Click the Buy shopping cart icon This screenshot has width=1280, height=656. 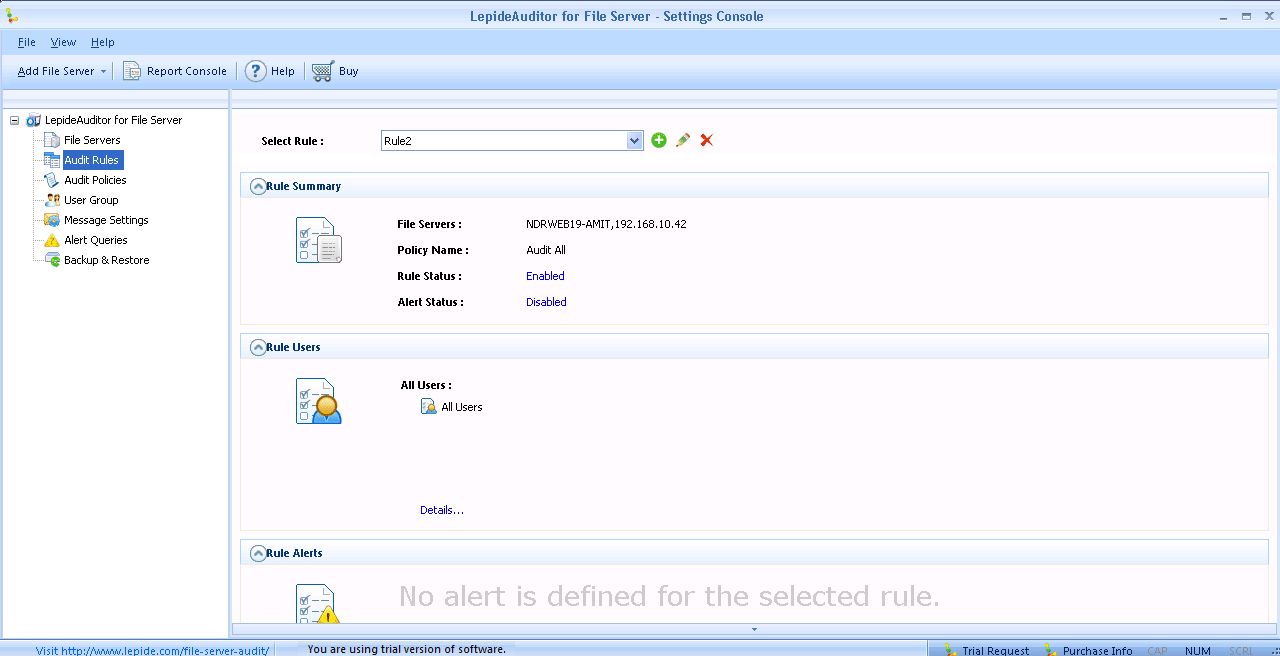point(322,71)
